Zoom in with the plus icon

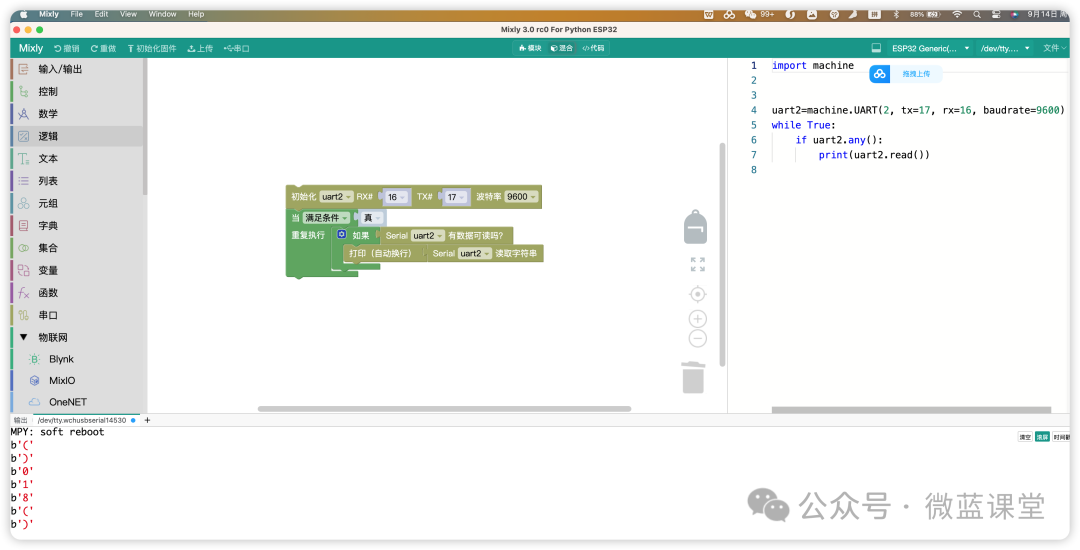coord(697,319)
